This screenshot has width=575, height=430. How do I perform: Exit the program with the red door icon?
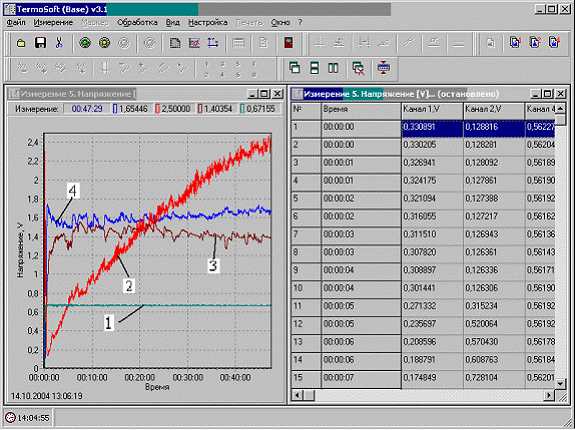tap(289, 43)
